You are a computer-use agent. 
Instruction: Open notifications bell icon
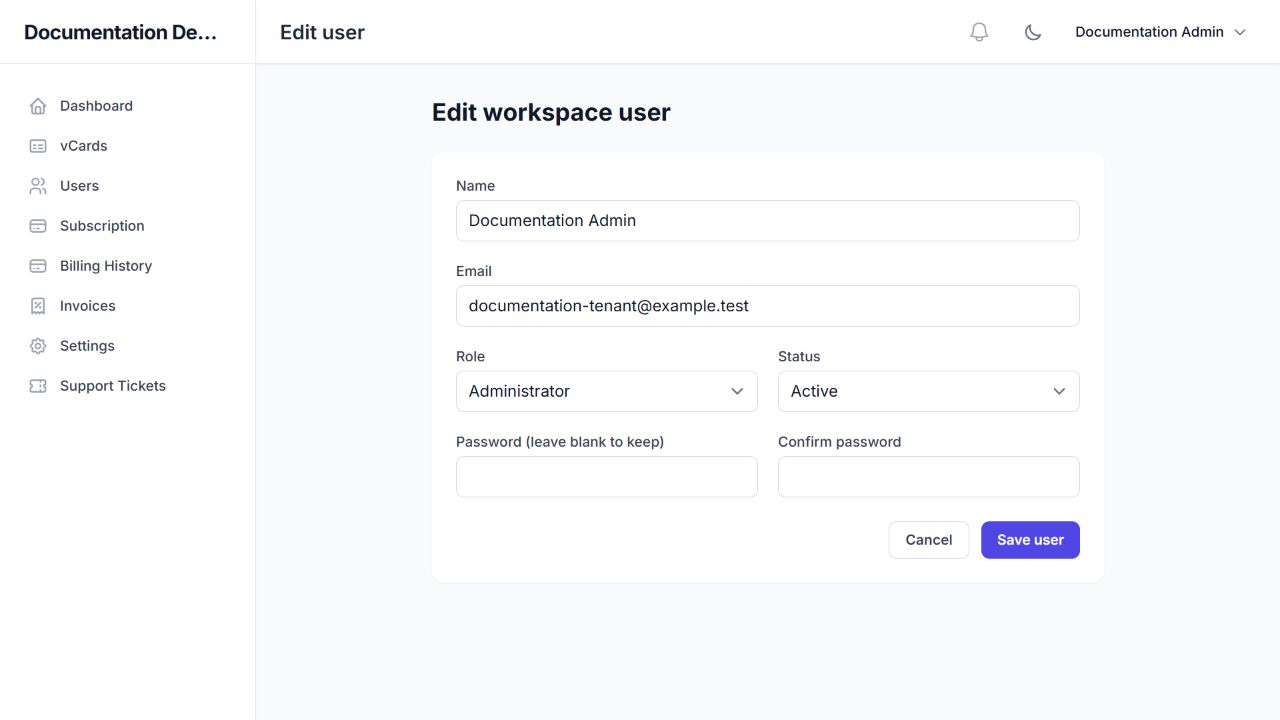[979, 32]
